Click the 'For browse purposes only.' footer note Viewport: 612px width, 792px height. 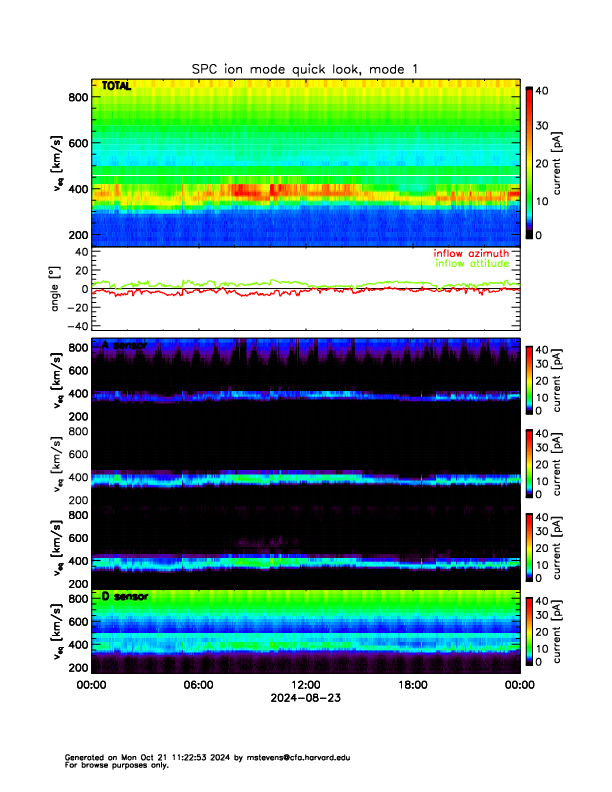(x=113, y=765)
